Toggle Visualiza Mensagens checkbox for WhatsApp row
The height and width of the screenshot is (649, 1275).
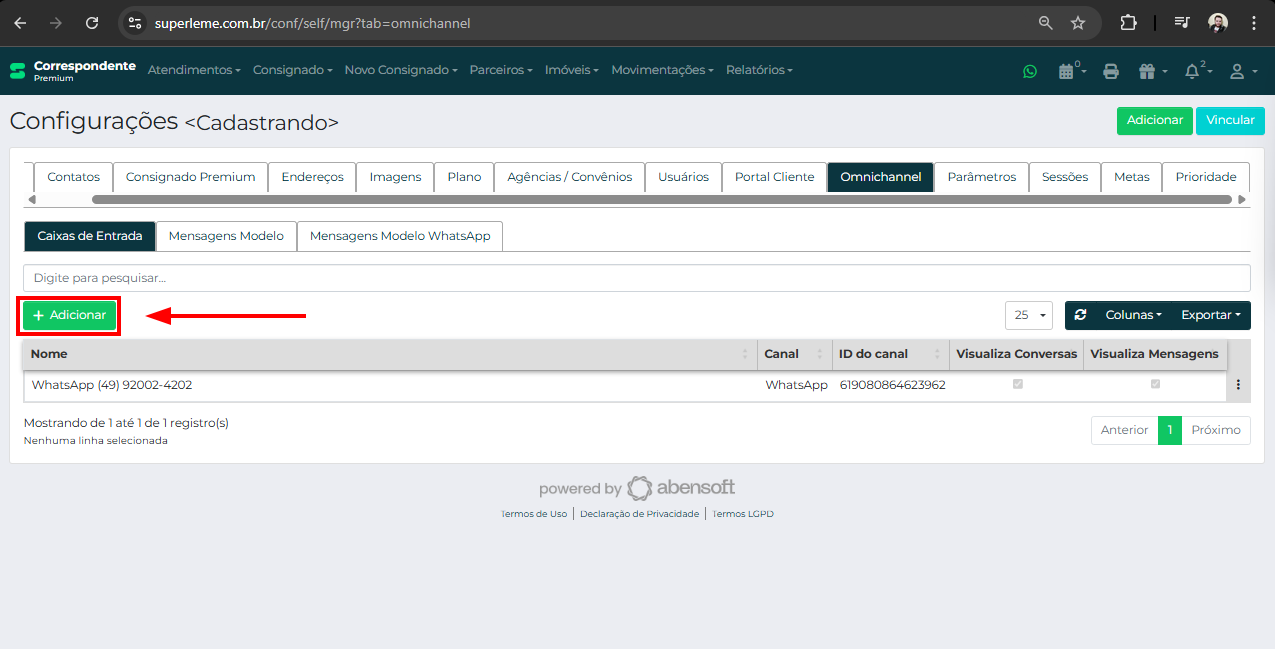pyautogui.click(x=1155, y=384)
